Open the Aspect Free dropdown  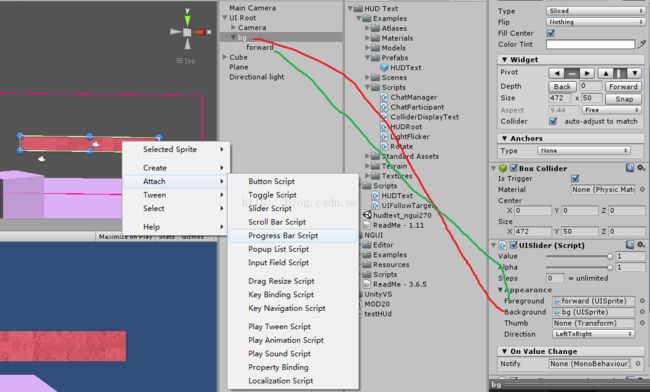coord(611,110)
